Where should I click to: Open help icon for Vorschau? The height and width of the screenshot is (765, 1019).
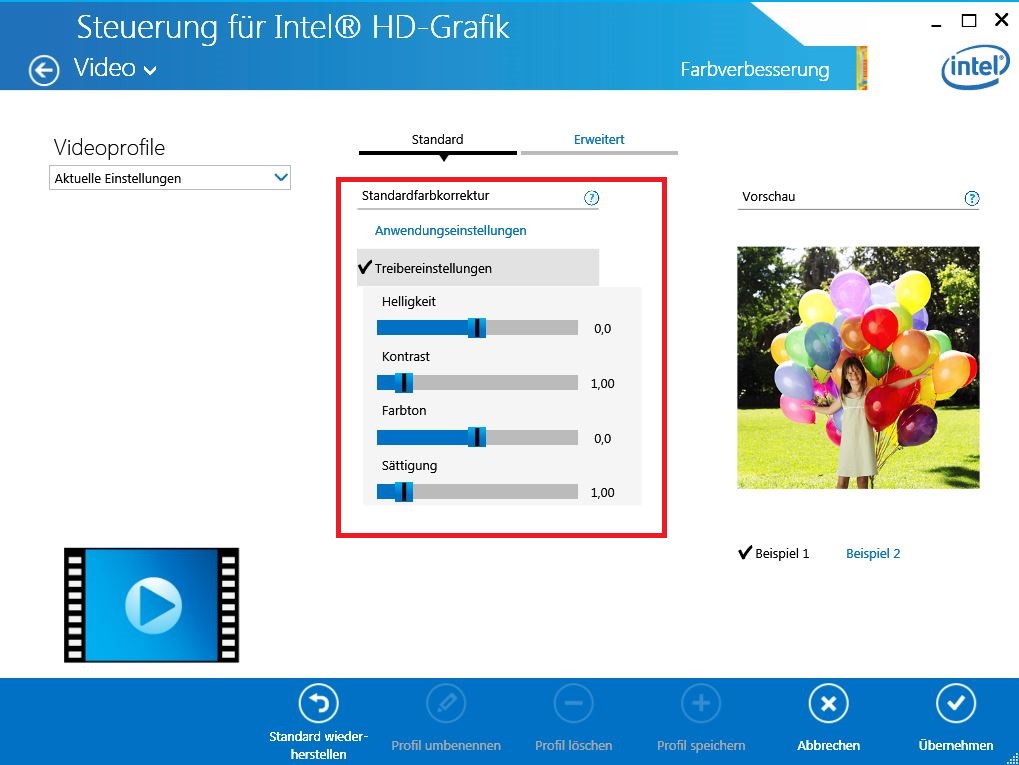click(x=972, y=198)
